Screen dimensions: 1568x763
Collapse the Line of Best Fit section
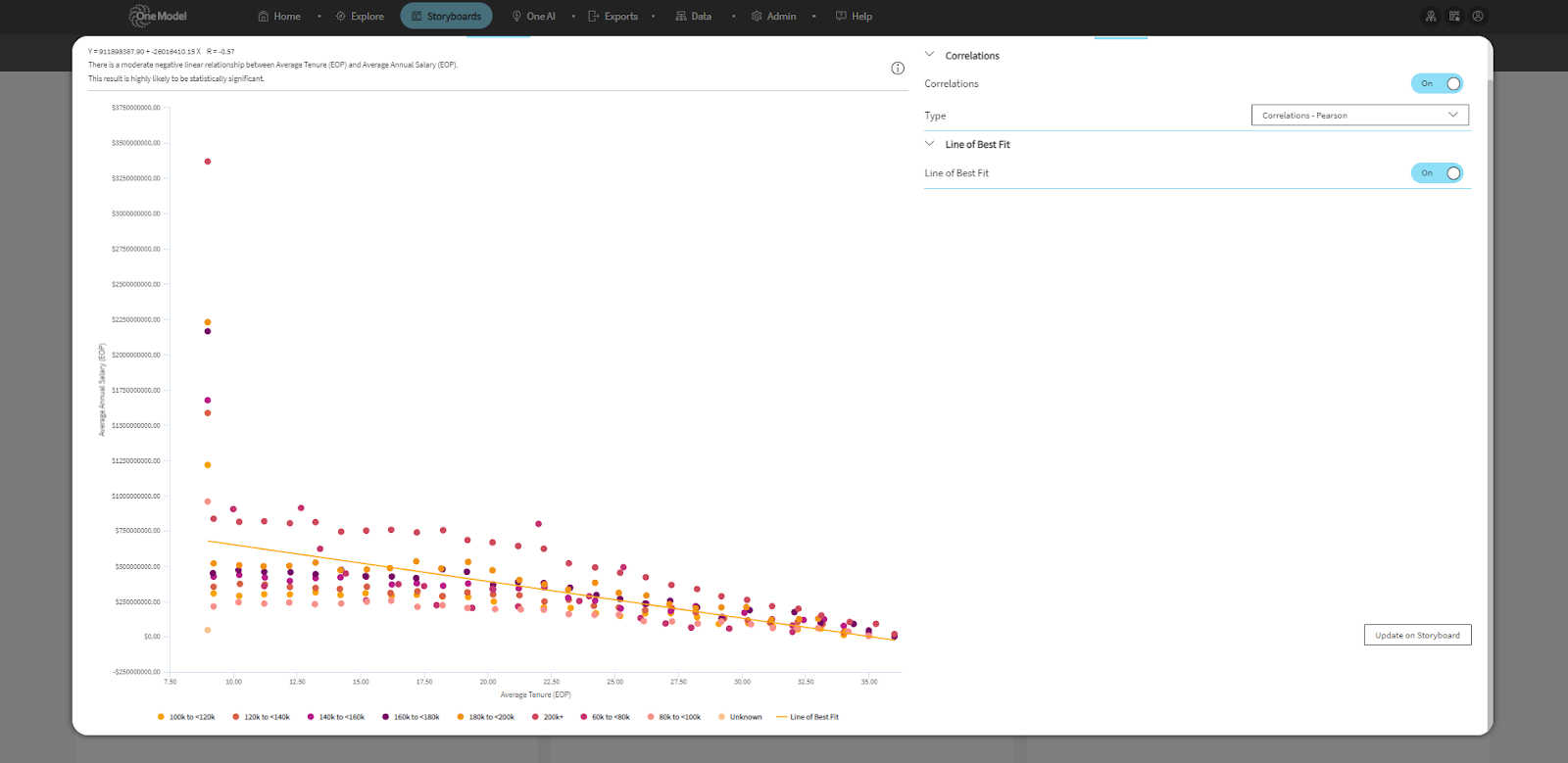(930, 144)
